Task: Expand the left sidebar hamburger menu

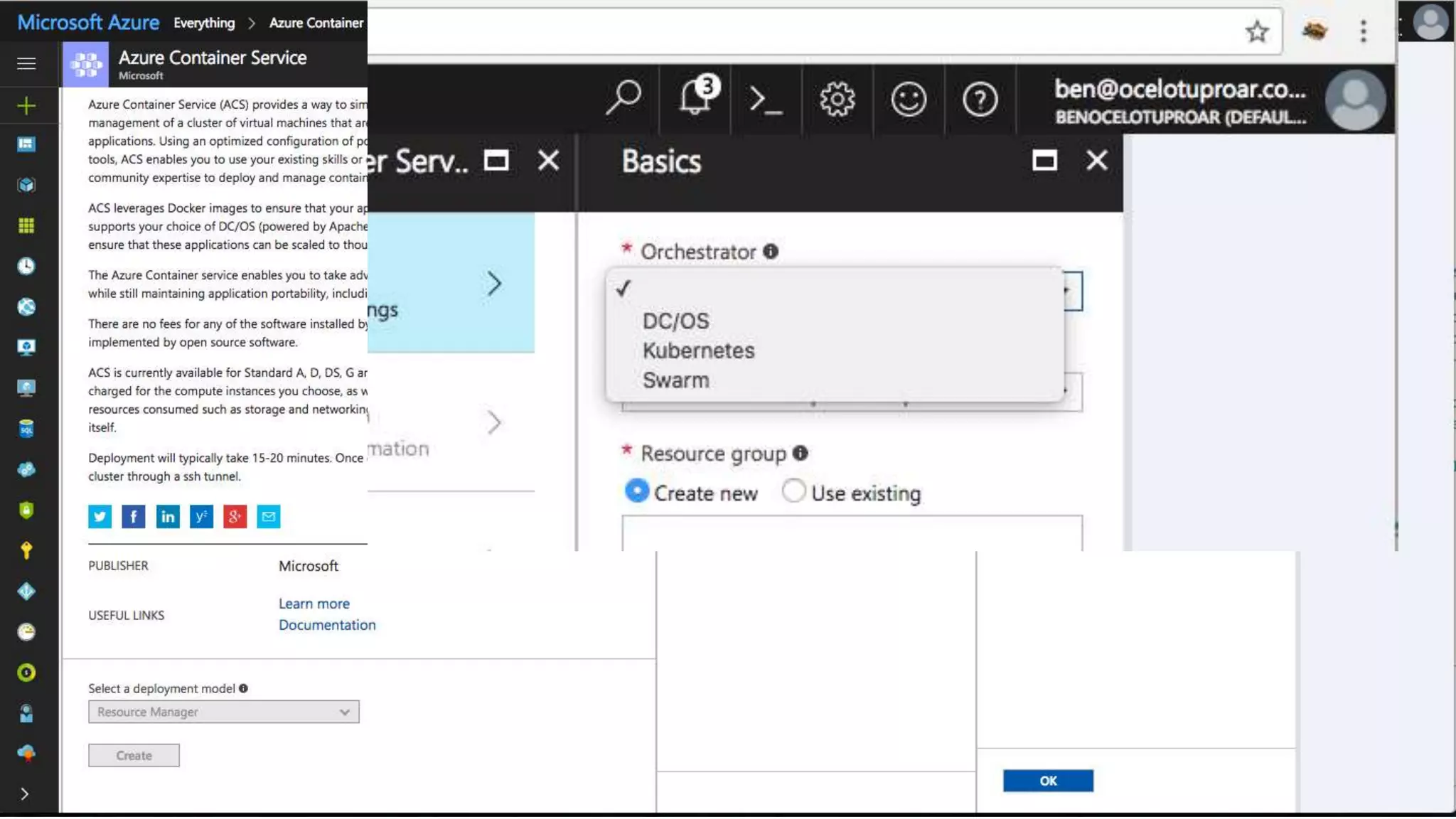Action: [x=26, y=64]
